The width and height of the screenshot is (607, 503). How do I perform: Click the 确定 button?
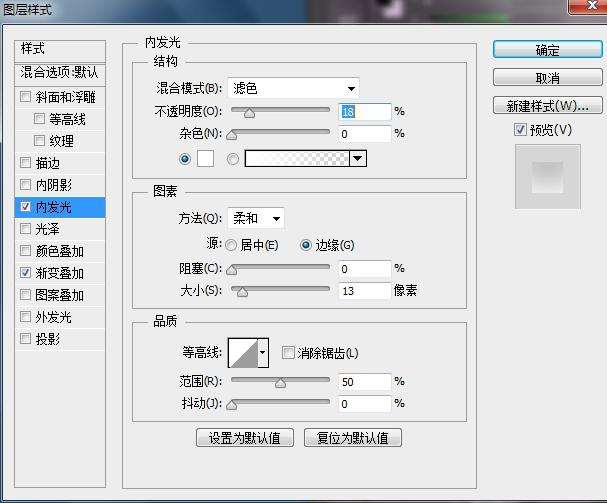point(547,50)
